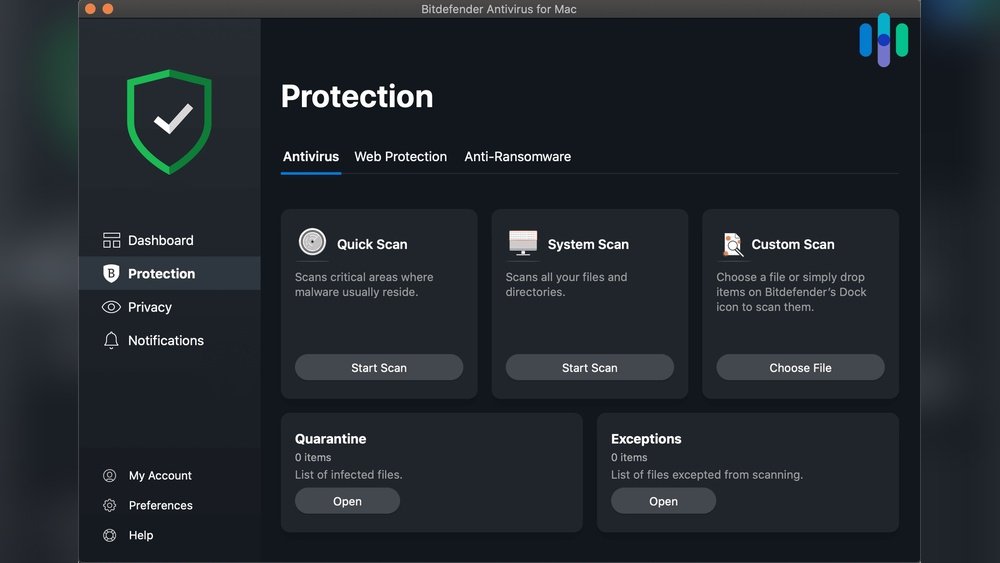The image size is (1000, 563).
Task: Click the Quick Scan title
Action: (372, 244)
